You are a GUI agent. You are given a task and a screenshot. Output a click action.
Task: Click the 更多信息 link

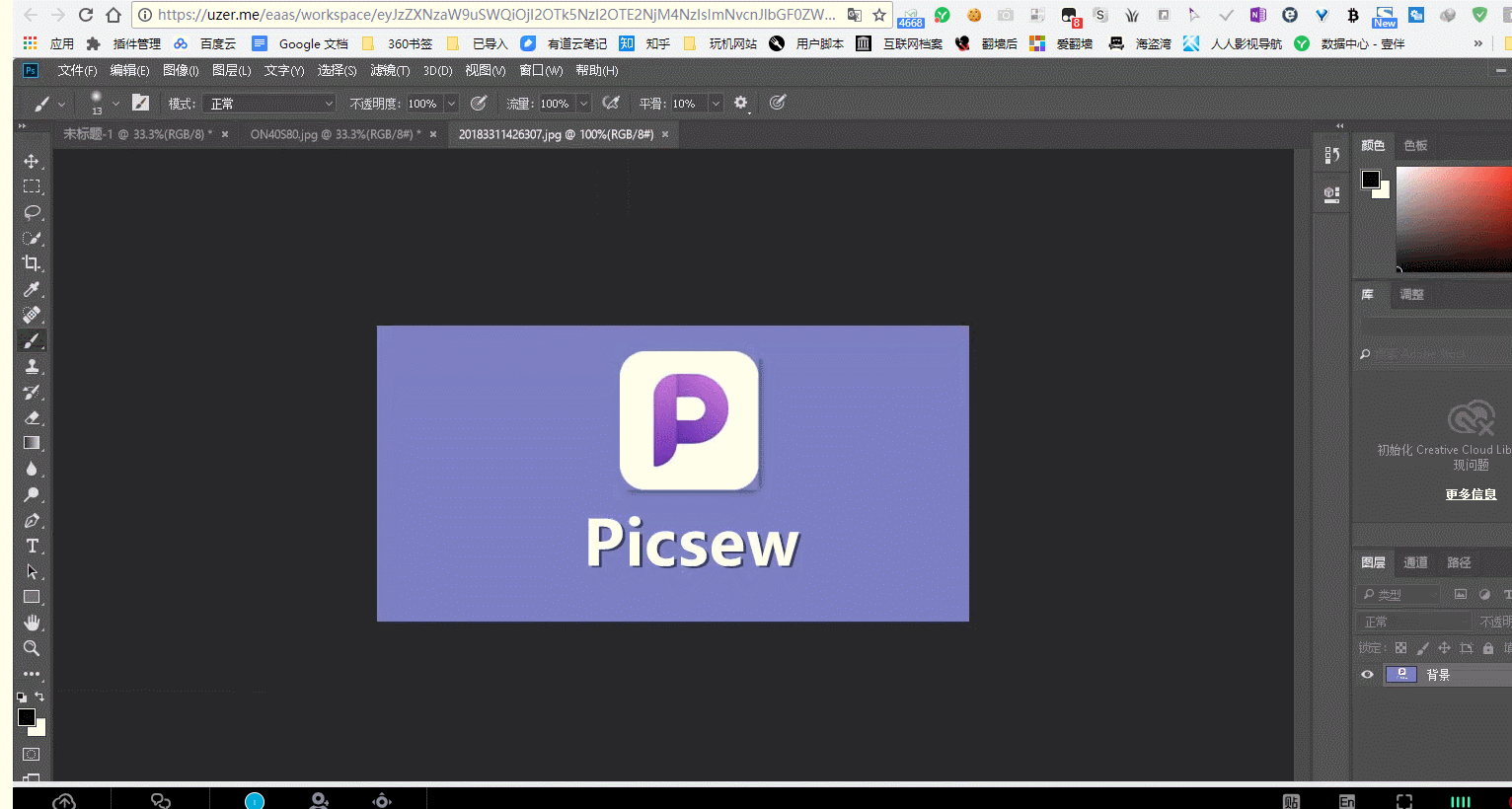(1471, 494)
